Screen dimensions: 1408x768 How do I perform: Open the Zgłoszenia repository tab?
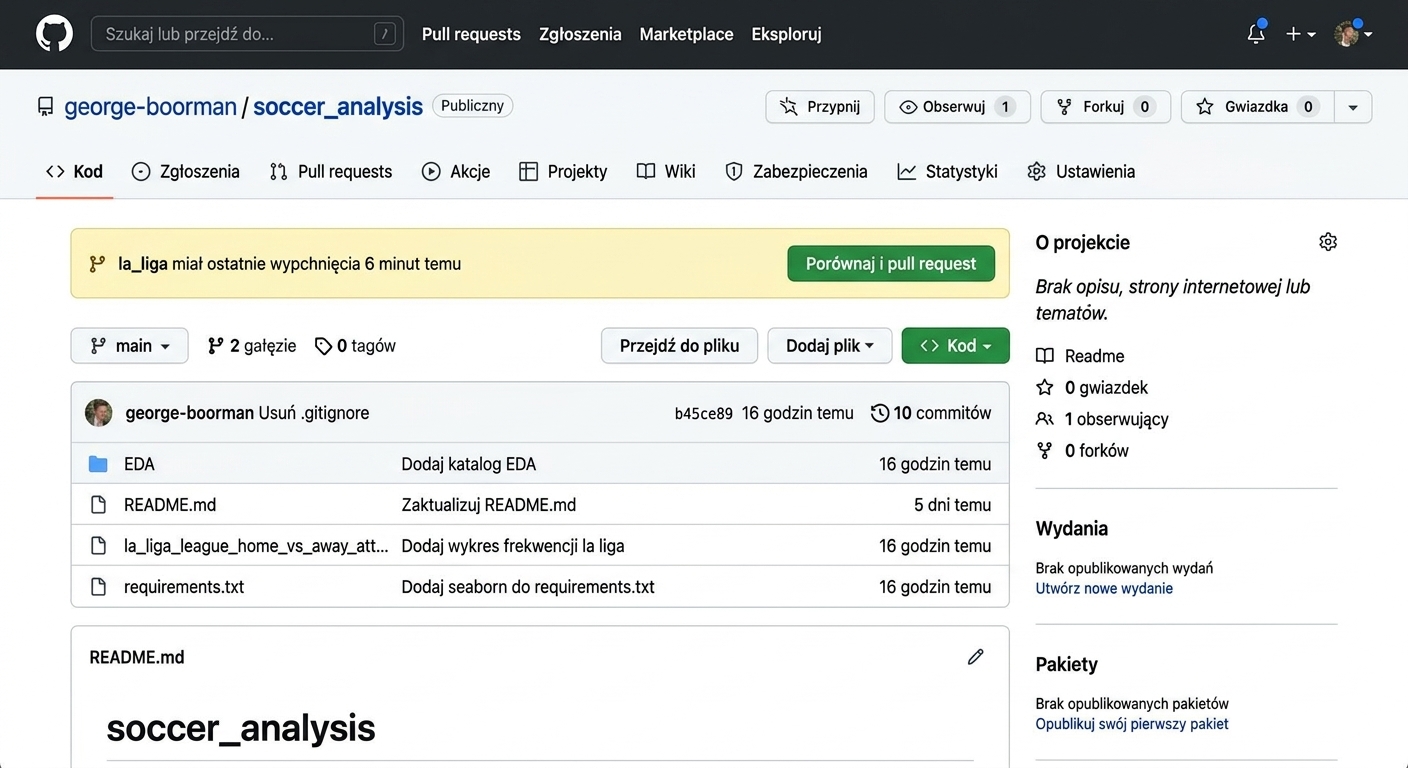tap(186, 172)
